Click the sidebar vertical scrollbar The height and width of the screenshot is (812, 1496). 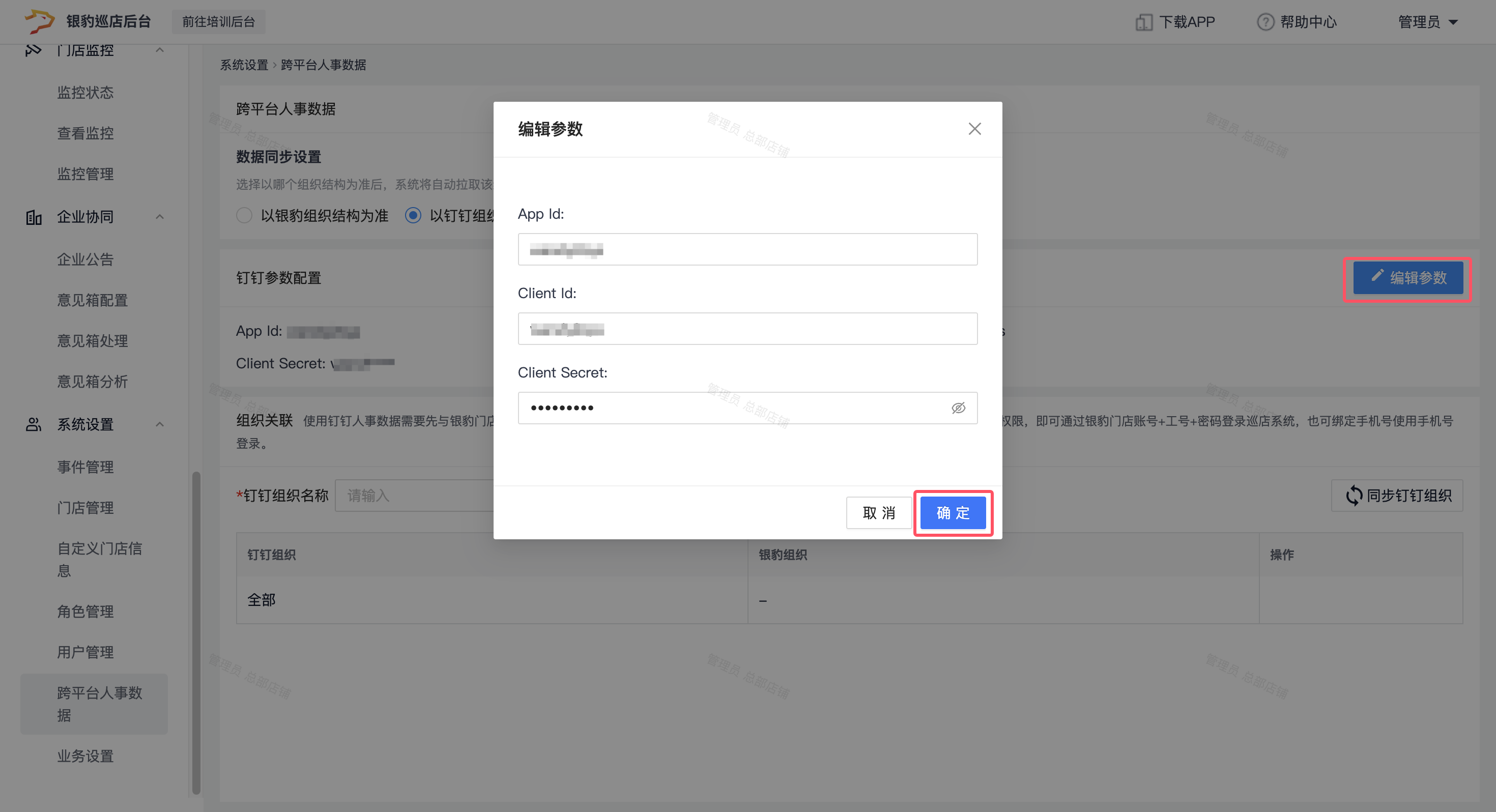[196, 632]
